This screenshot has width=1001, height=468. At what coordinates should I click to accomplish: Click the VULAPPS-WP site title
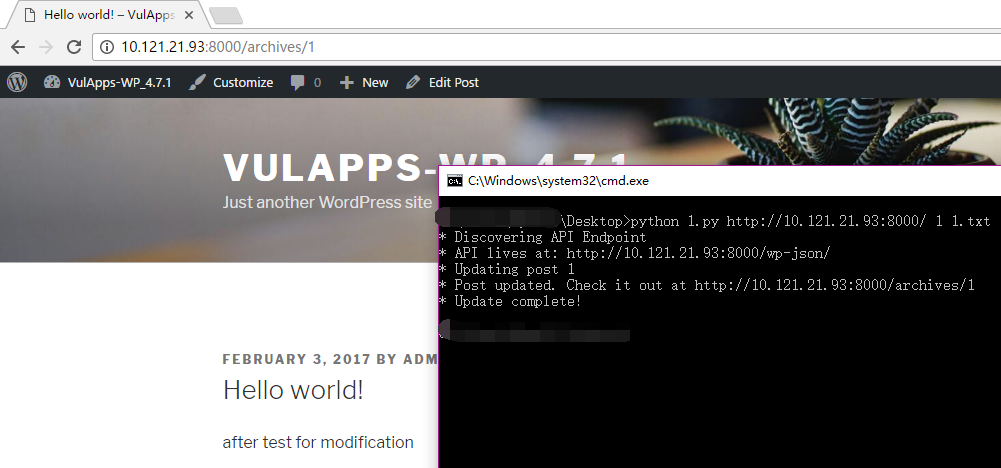(330, 168)
